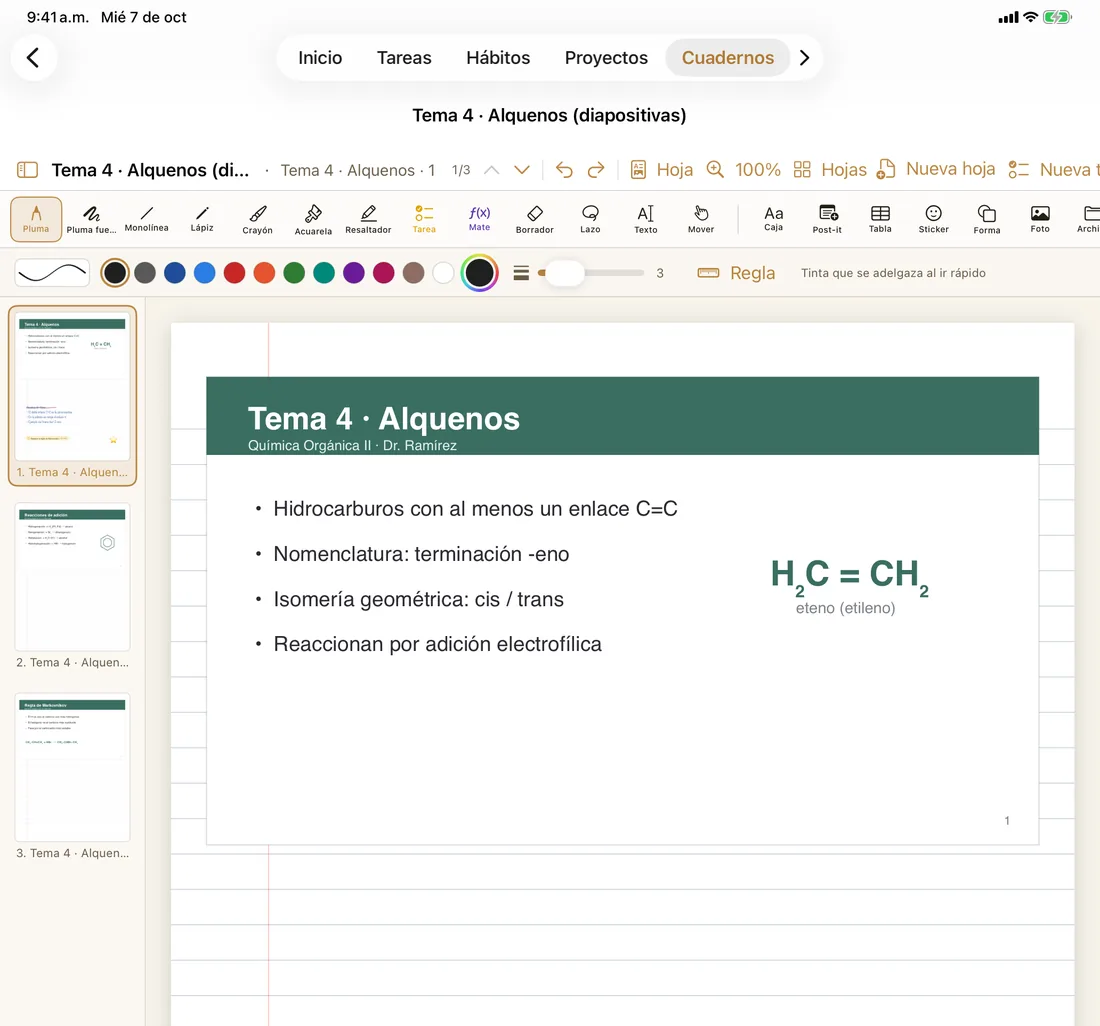
Task: Open page thumbnail 2. Tema 4 · Alquen...
Action: (x=72, y=586)
